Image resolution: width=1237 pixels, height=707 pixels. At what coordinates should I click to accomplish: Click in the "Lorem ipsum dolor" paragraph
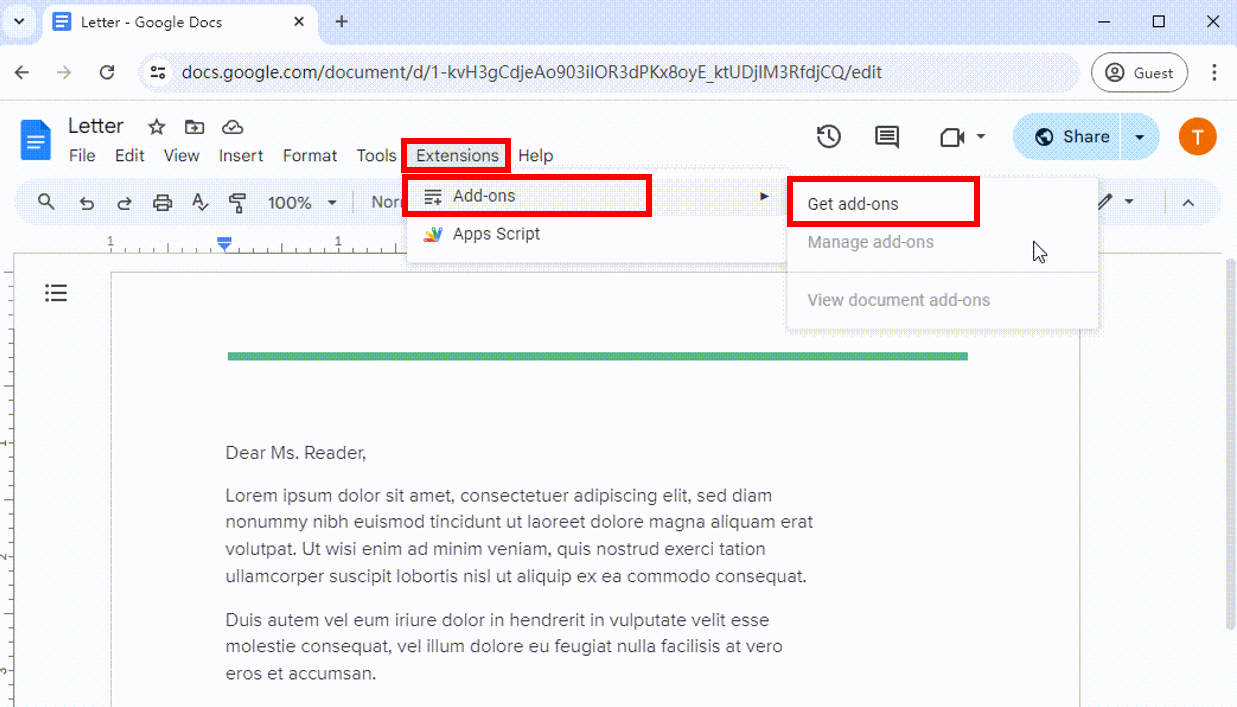pyautogui.click(x=519, y=536)
